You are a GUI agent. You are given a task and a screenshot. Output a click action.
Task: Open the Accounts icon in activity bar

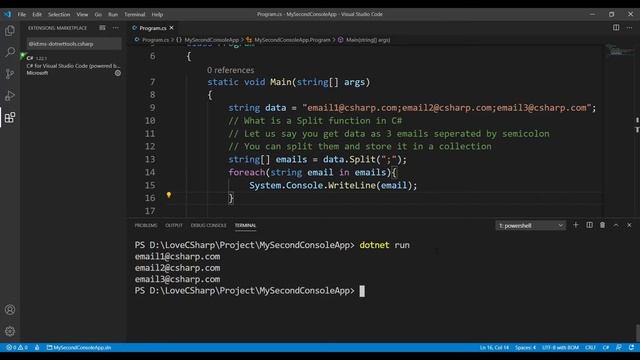pyautogui.click(x=10, y=309)
